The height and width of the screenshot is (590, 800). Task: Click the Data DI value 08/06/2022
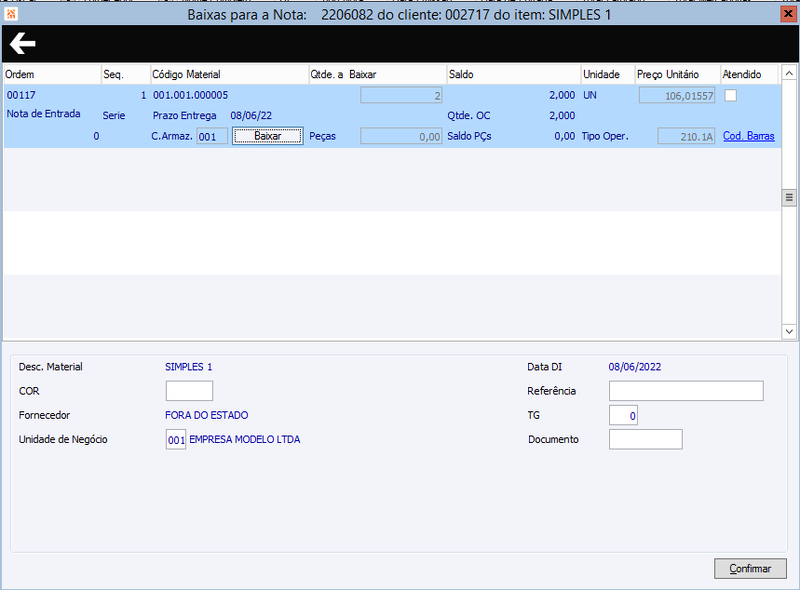pos(634,367)
